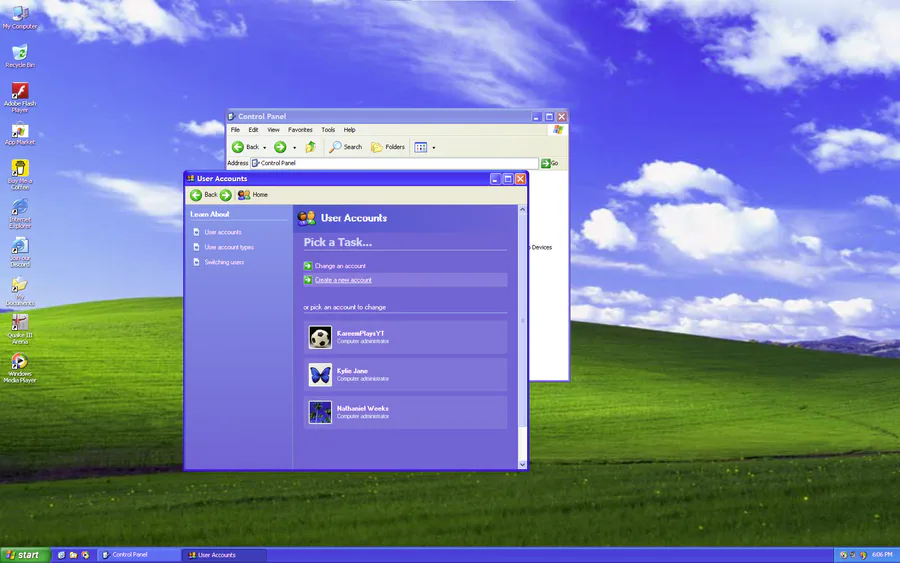Open the Help menu in Control Panel
The height and width of the screenshot is (563, 900).
[x=350, y=130]
